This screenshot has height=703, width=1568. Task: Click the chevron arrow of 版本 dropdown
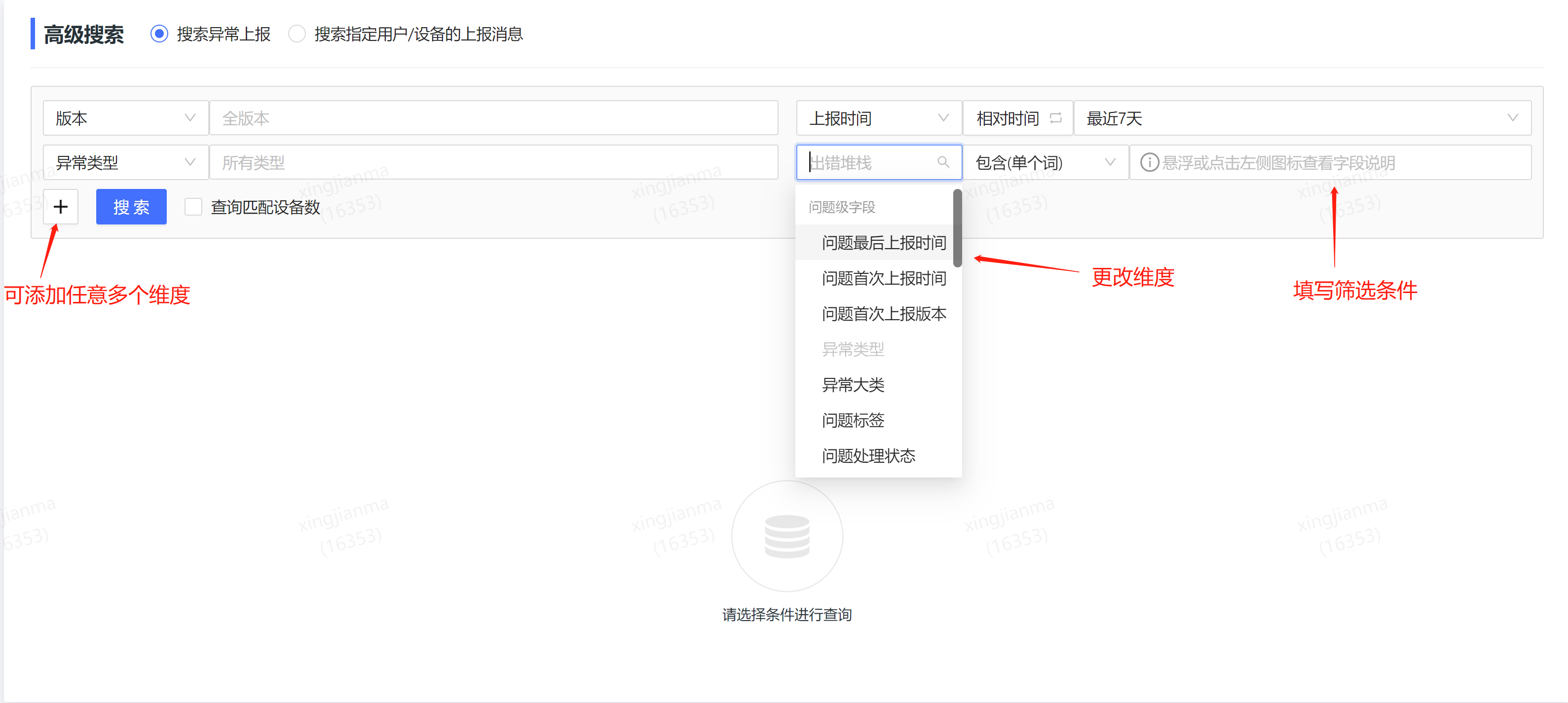click(x=190, y=118)
